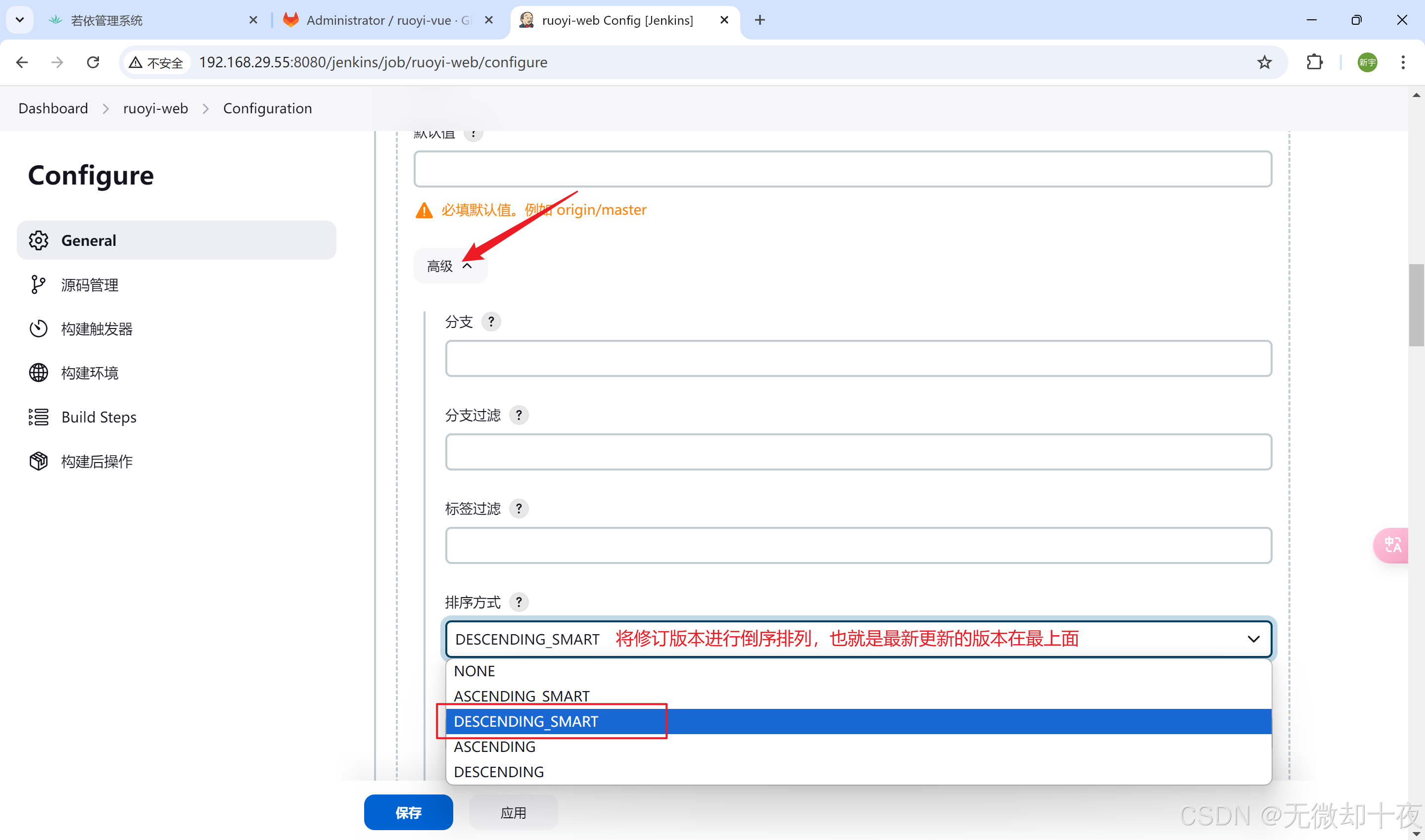The height and width of the screenshot is (840, 1425).
Task: Click help icon beside 排序方式
Action: [519, 602]
